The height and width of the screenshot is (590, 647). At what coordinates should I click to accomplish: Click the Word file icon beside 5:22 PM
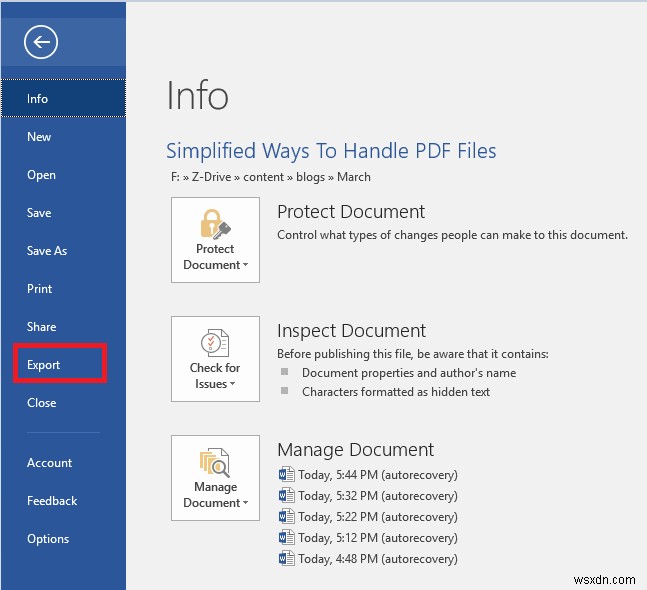(286, 516)
